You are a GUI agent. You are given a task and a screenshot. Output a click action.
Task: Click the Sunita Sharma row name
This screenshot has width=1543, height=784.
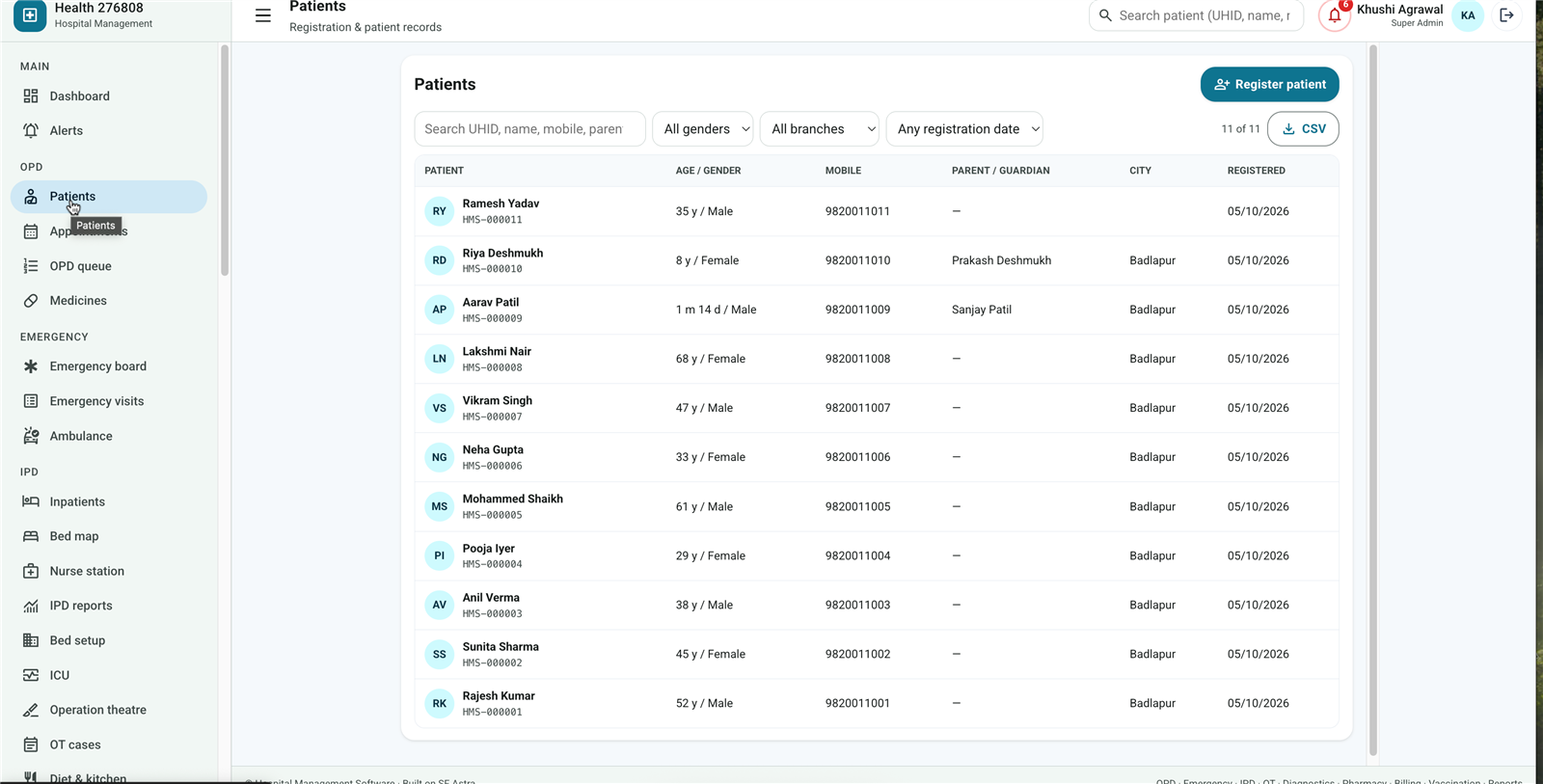[x=501, y=647]
